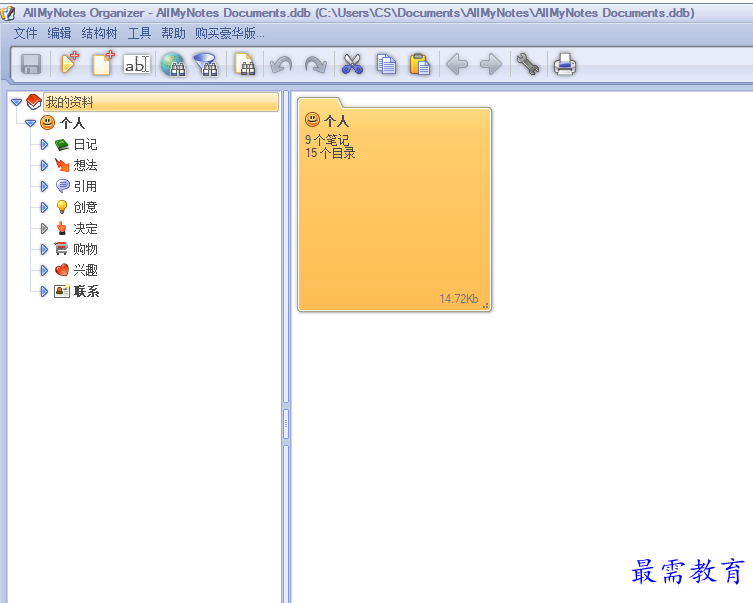Expand the 日记 folder
The height and width of the screenshot is (603, 753).
(x=44, y=144)
